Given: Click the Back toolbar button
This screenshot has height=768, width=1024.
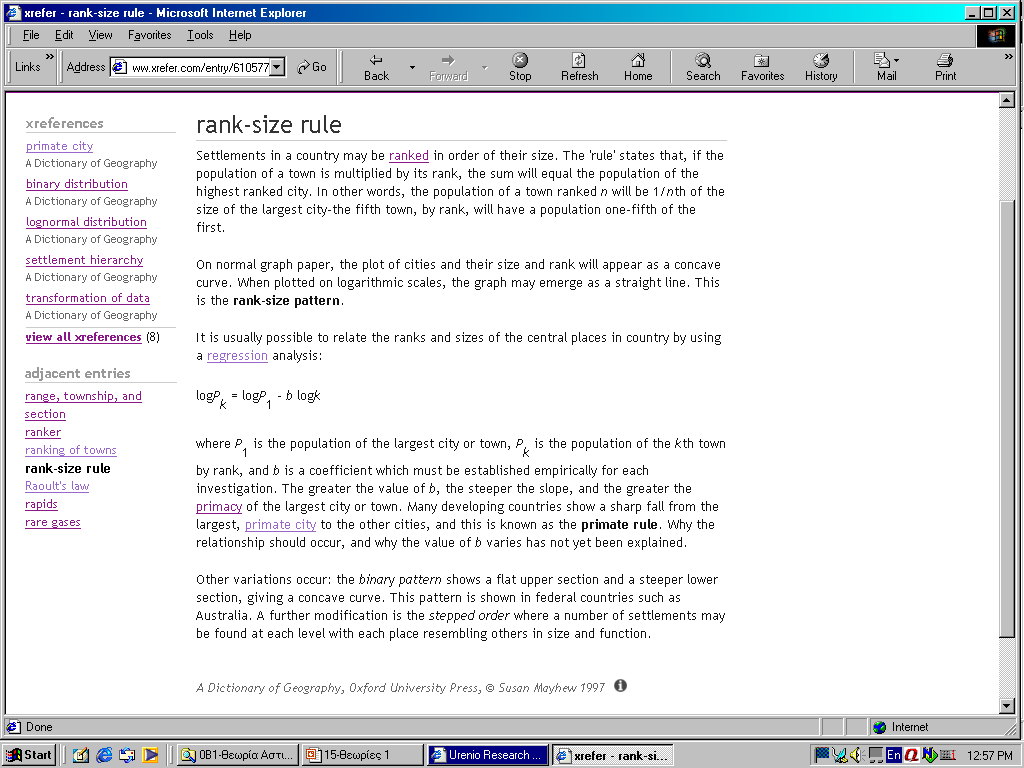Looking at the screenshot, I should click(376, 67).
